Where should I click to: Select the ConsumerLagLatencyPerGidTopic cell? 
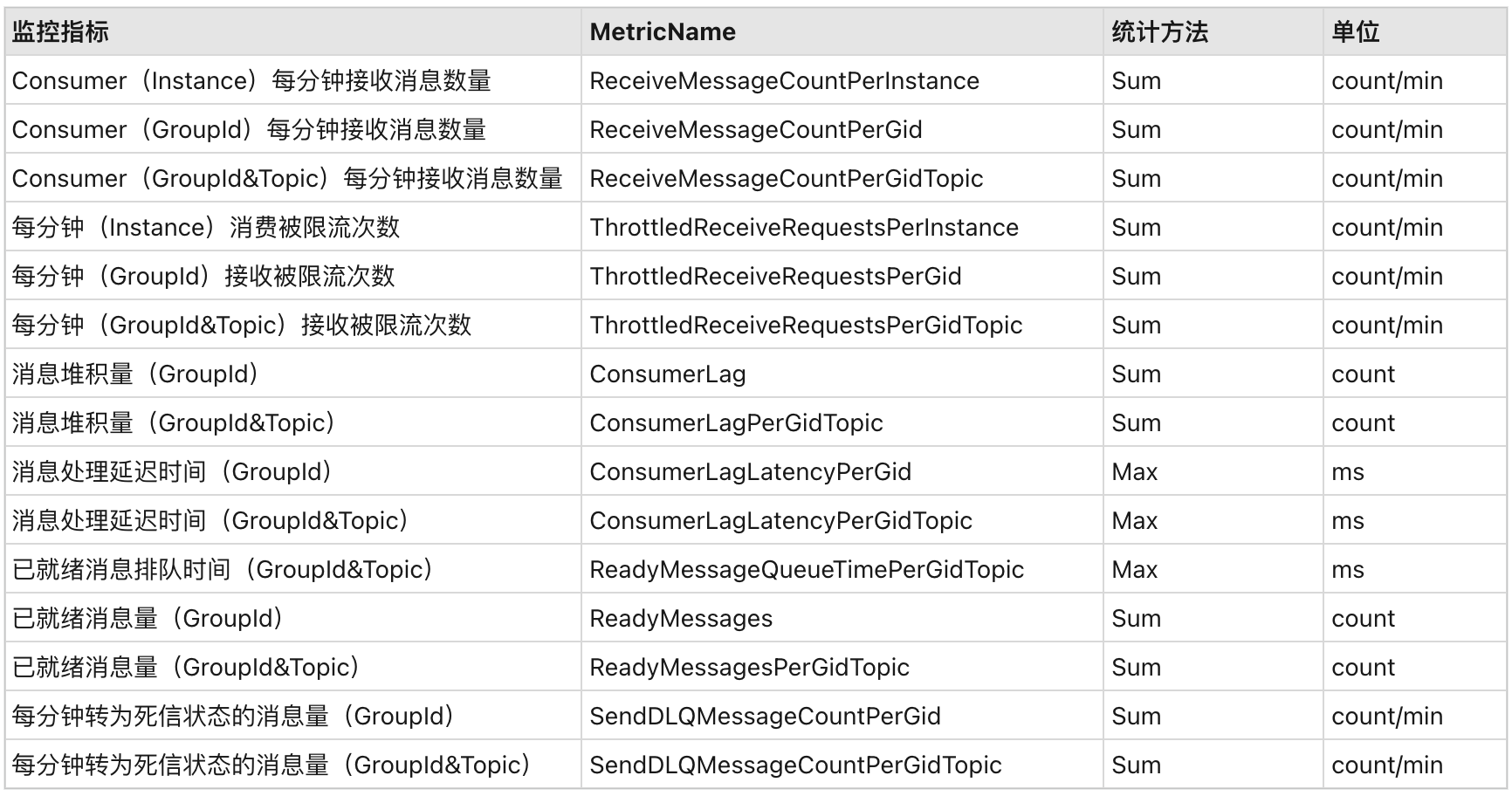(x=780, y=521)
